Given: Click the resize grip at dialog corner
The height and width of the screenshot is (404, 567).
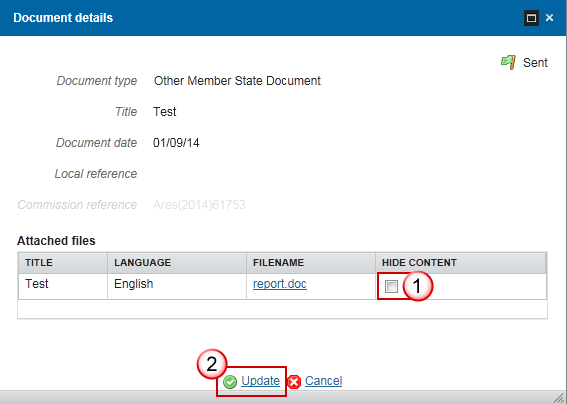Looking at the screenshot, I should [x=559, y=397].
